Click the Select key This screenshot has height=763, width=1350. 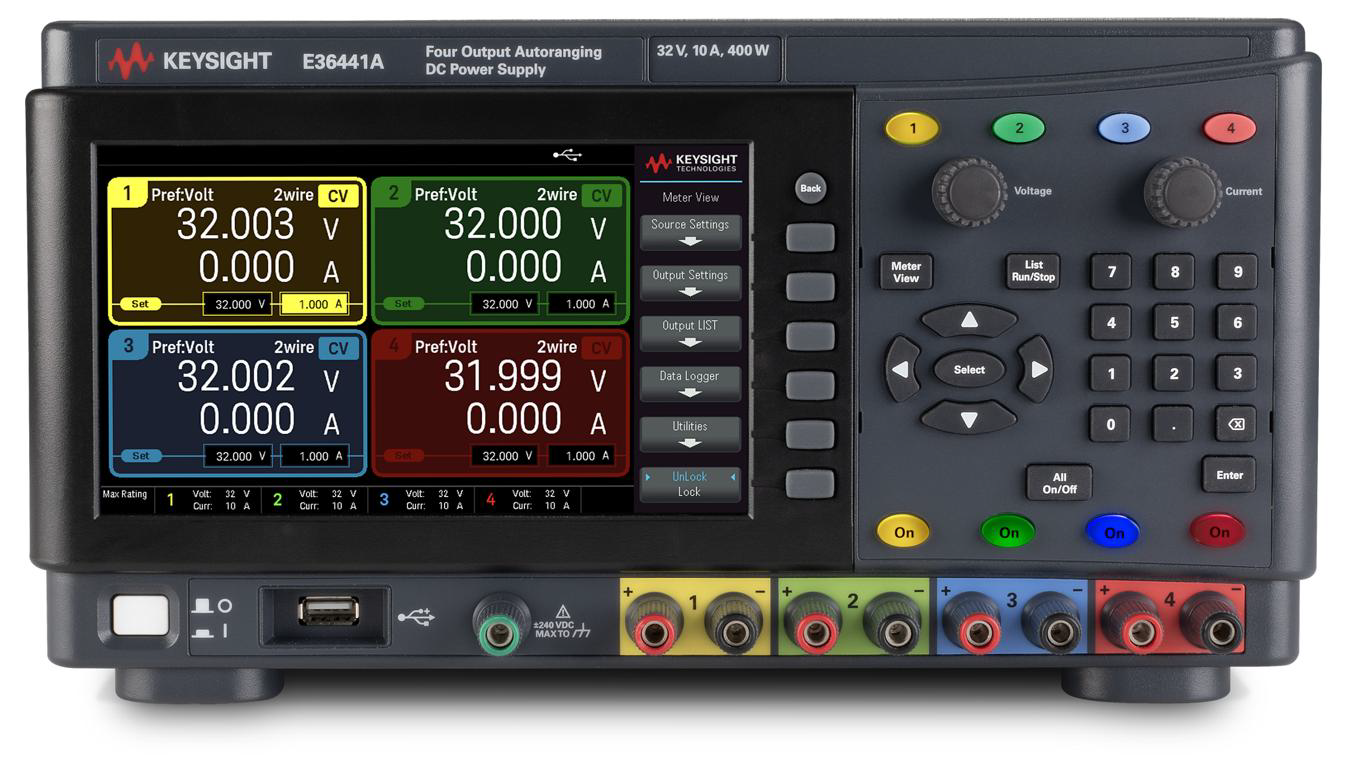coord(969,370)
